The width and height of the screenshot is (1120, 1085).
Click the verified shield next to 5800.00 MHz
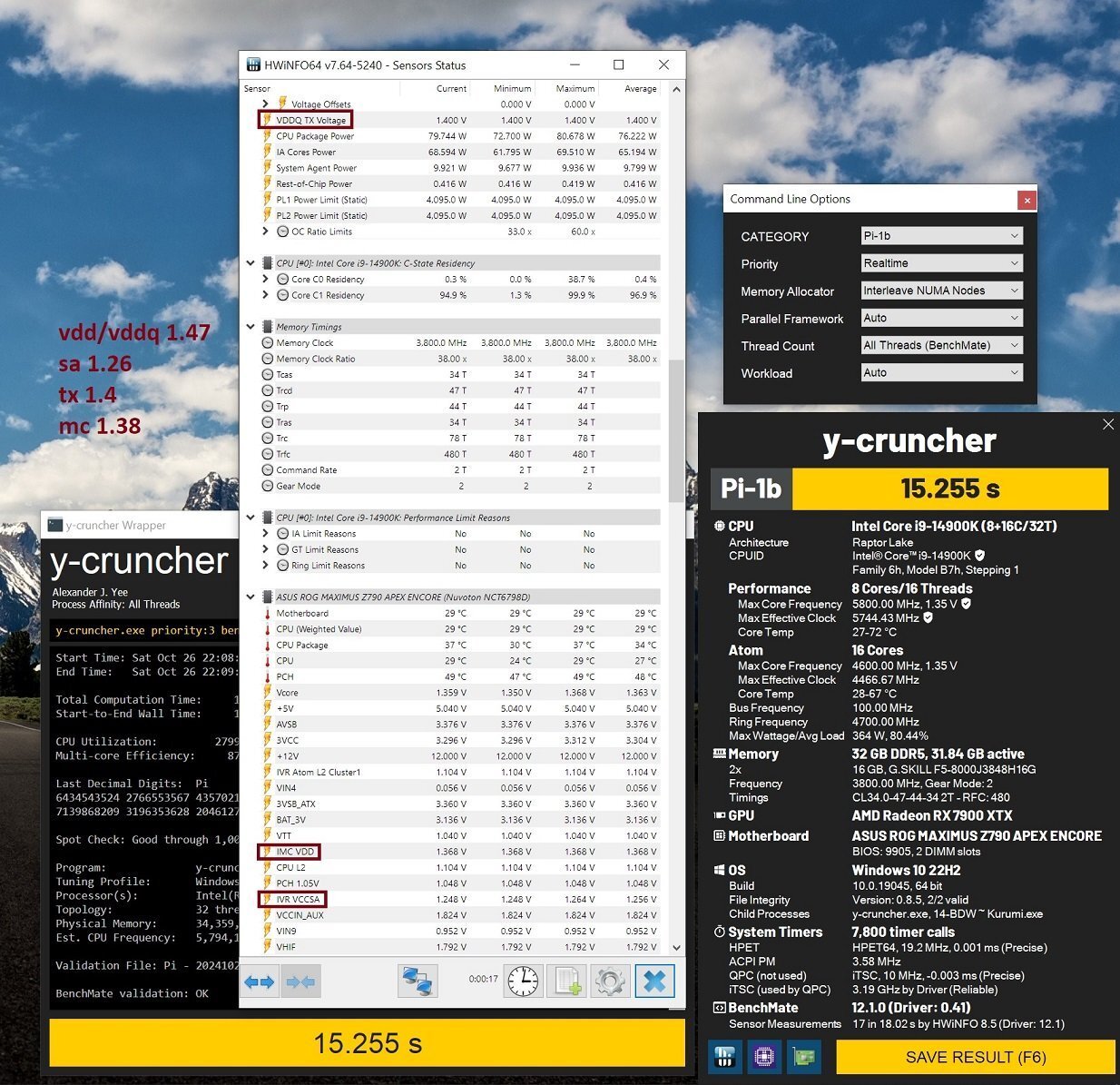coord(966,604)
